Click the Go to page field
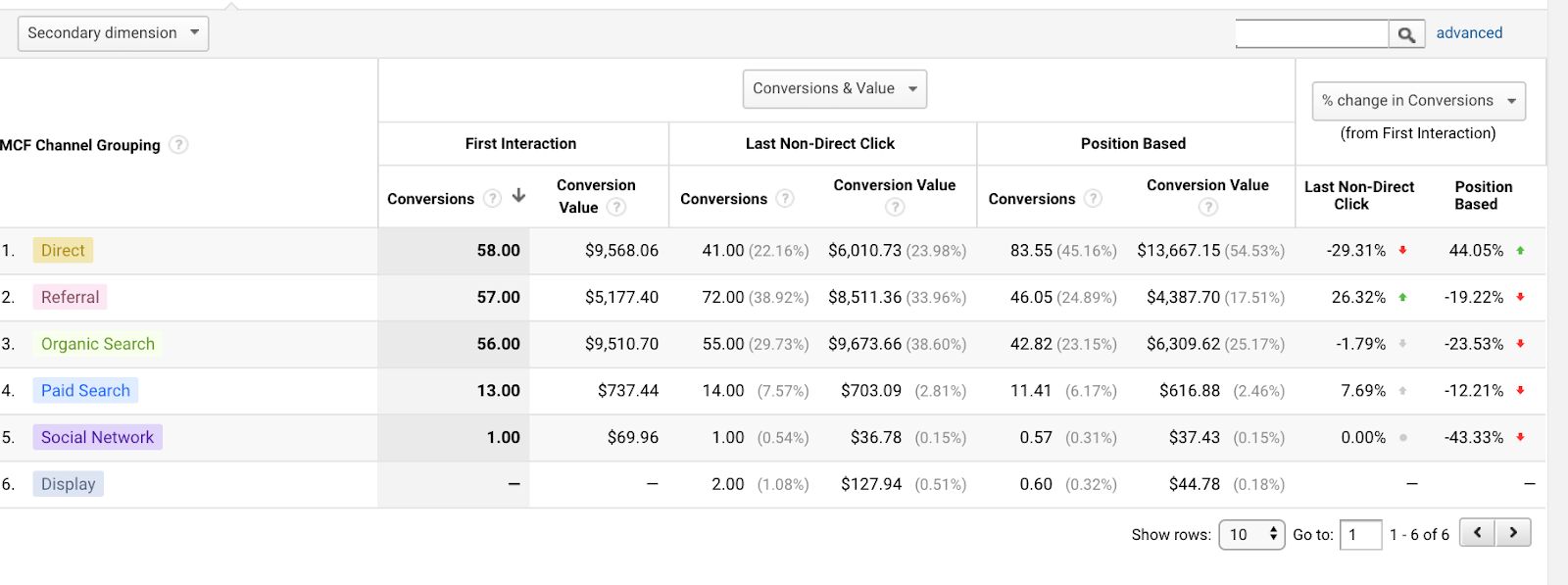Viewport: 1568px width, 585px height. click(x=1360, y=534)
